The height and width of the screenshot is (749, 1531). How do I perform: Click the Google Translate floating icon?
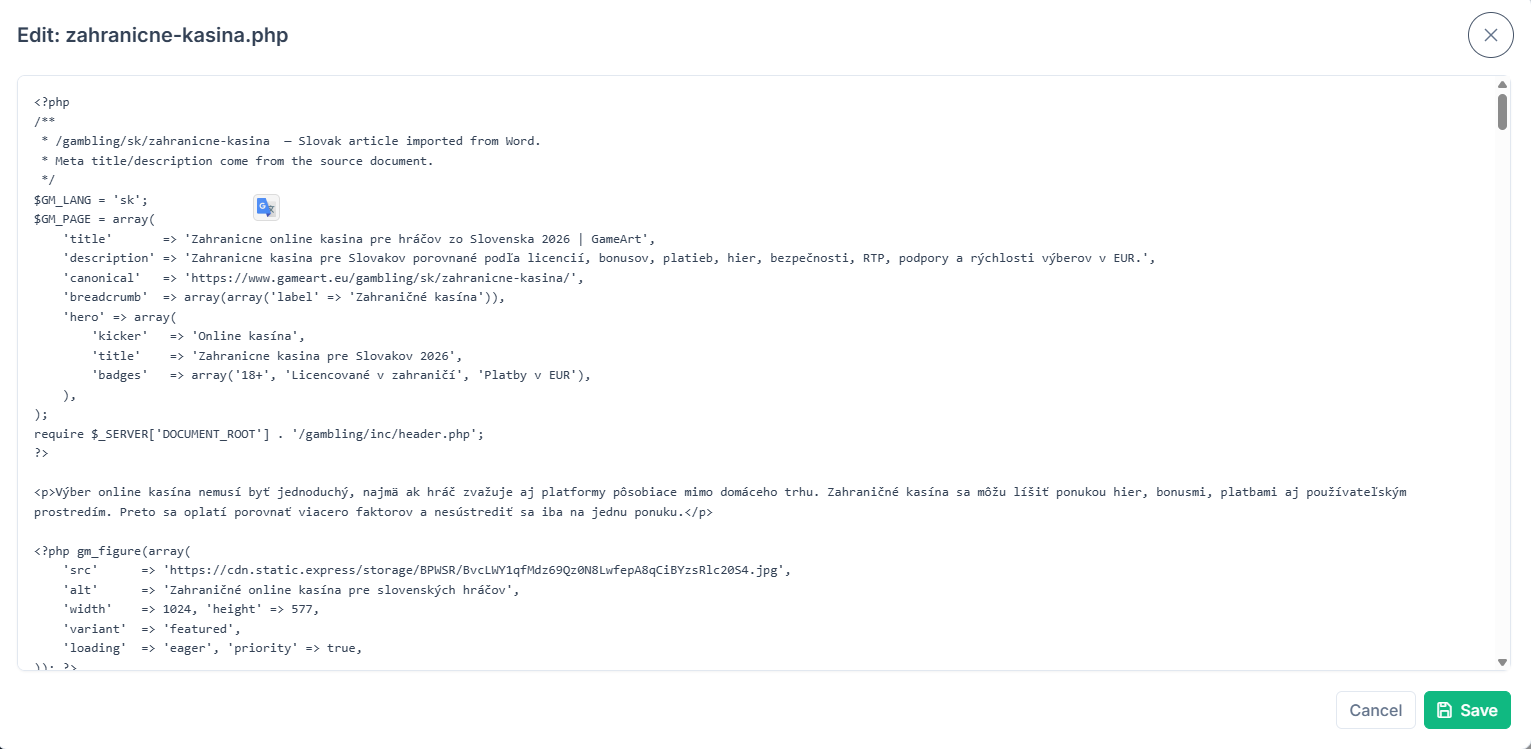click(266, 207)
